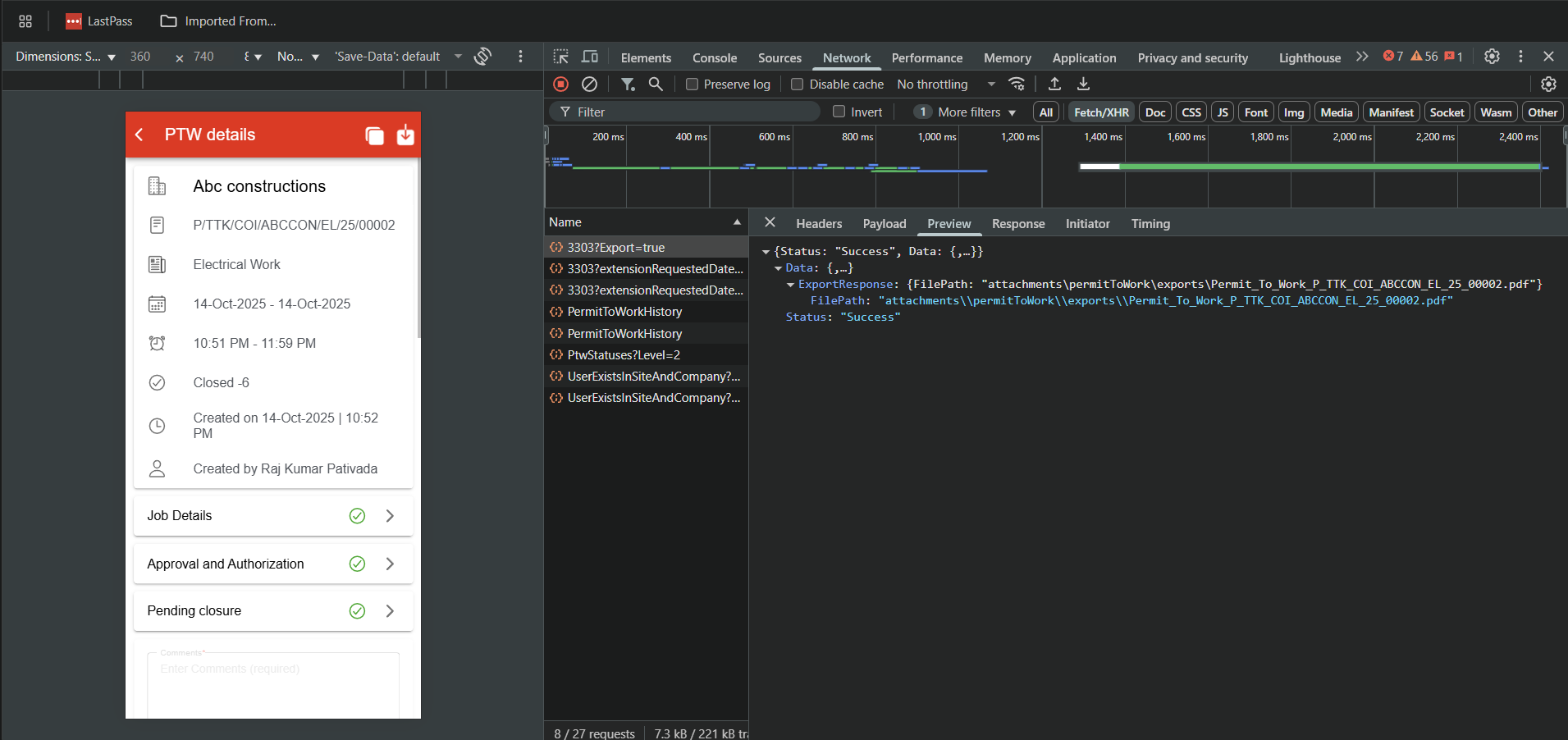The image size is (1568, 740).
Task: Clear the network log
Action: pos(589,84)
